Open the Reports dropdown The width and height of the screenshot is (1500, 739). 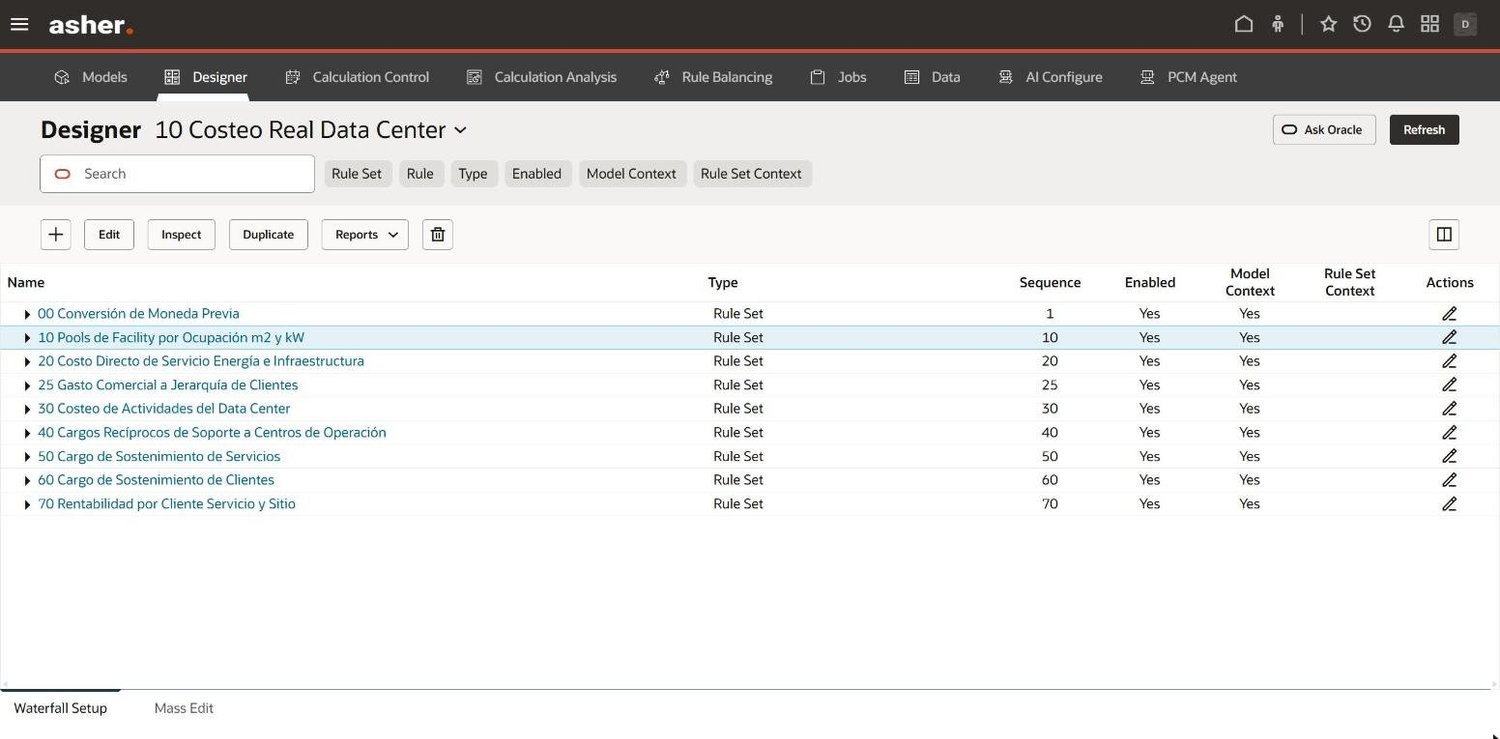pyautogui.click(x=365, y=234)
